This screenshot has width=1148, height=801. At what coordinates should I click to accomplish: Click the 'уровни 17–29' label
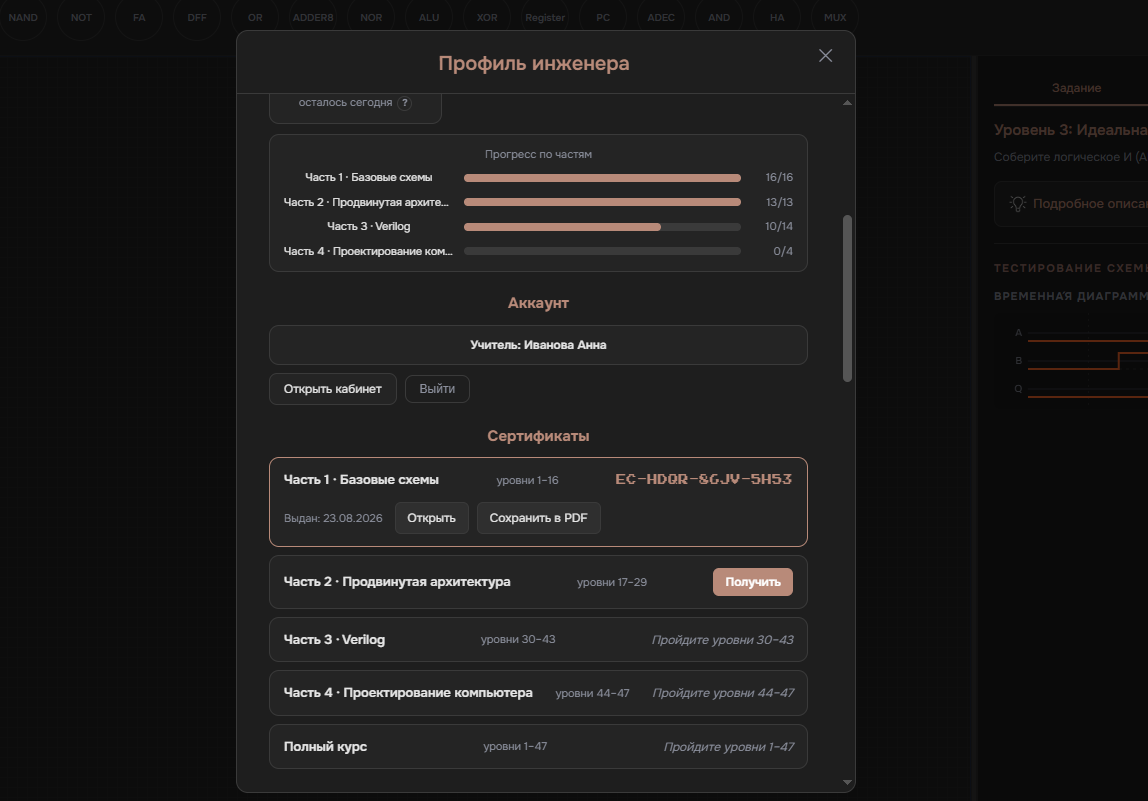[612, 582]
